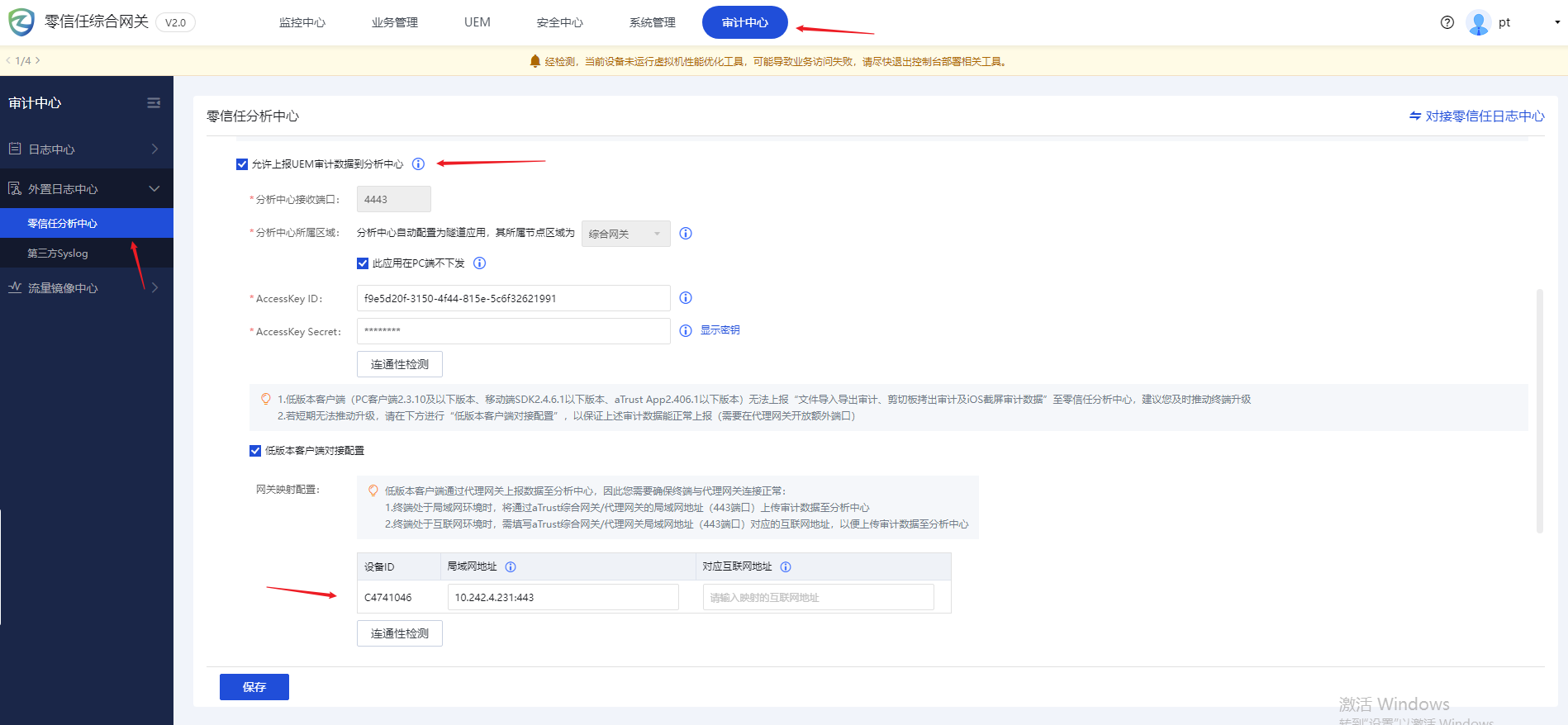Click the 对应互联网地址 input field
This screenshot has height=725, width=1568.
click(818, 598)
